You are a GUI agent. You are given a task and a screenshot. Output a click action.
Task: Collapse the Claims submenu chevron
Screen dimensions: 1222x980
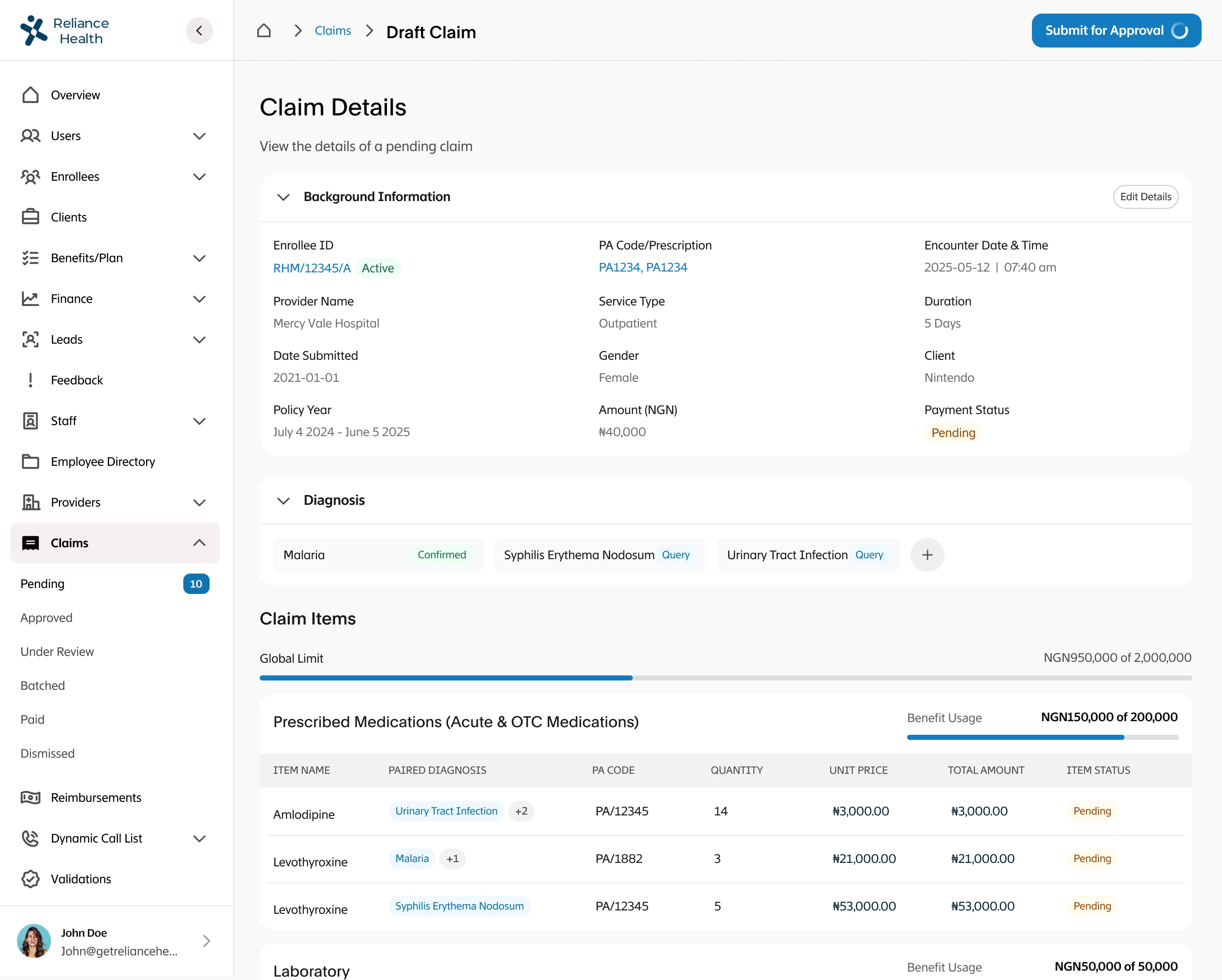pos(199,543)
